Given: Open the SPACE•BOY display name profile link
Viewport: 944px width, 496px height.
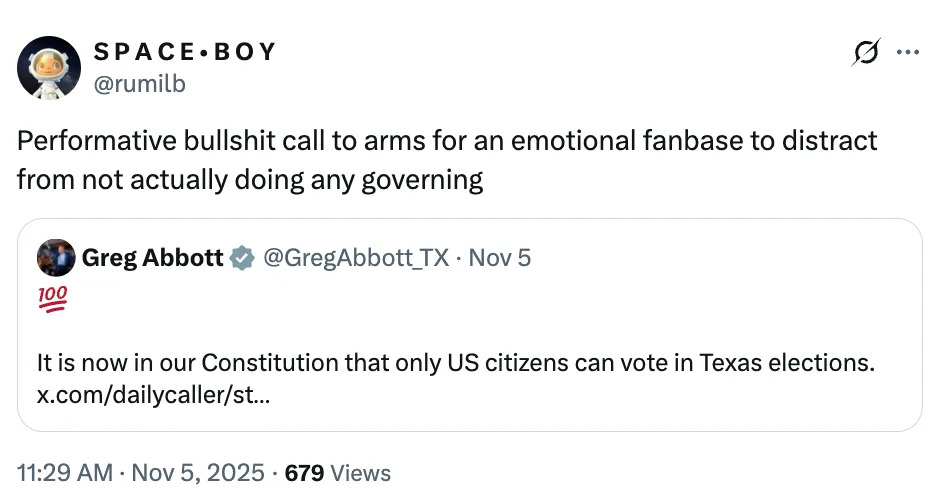Looking at the screenshot, I should [x=185, y=52].
